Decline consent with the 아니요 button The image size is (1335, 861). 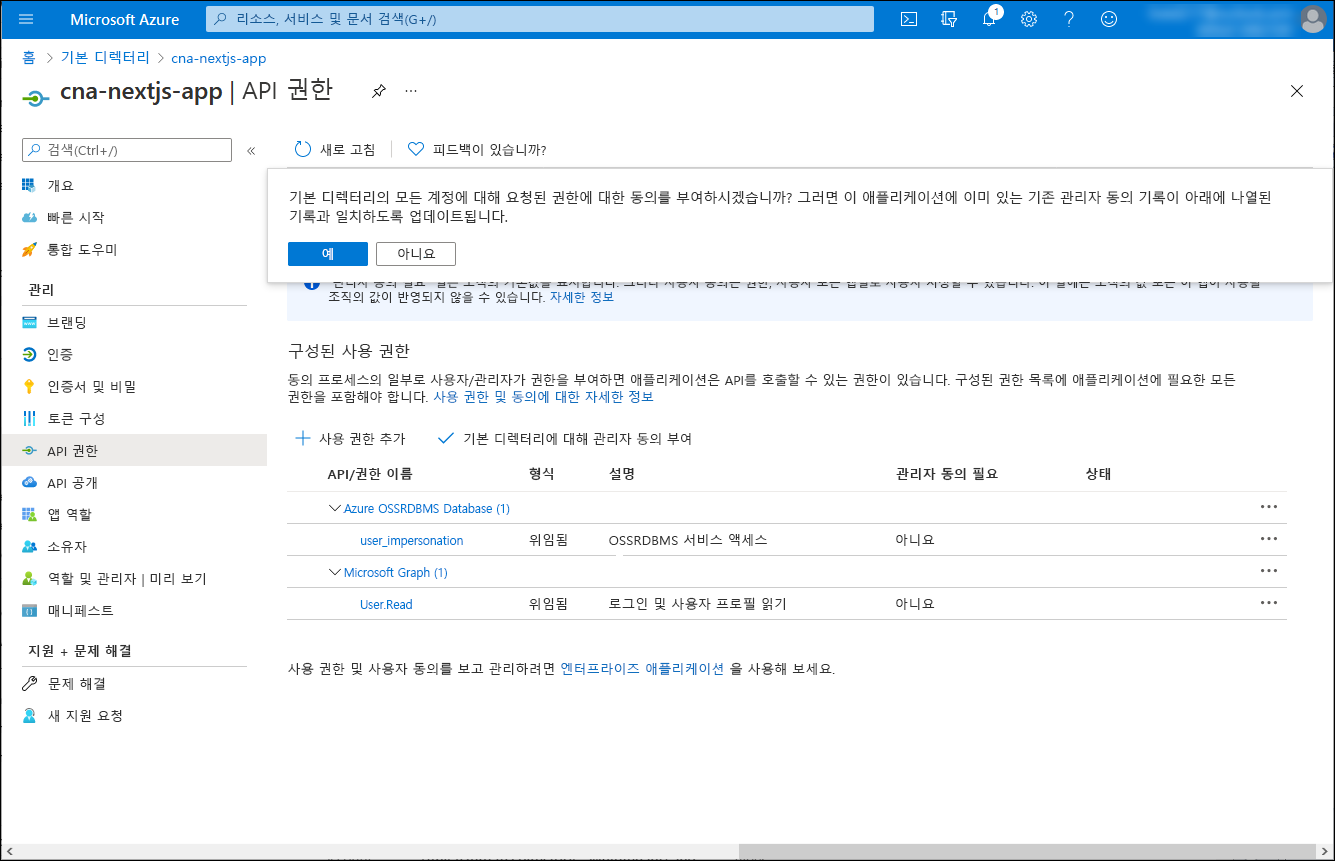(x=416, y=254)
